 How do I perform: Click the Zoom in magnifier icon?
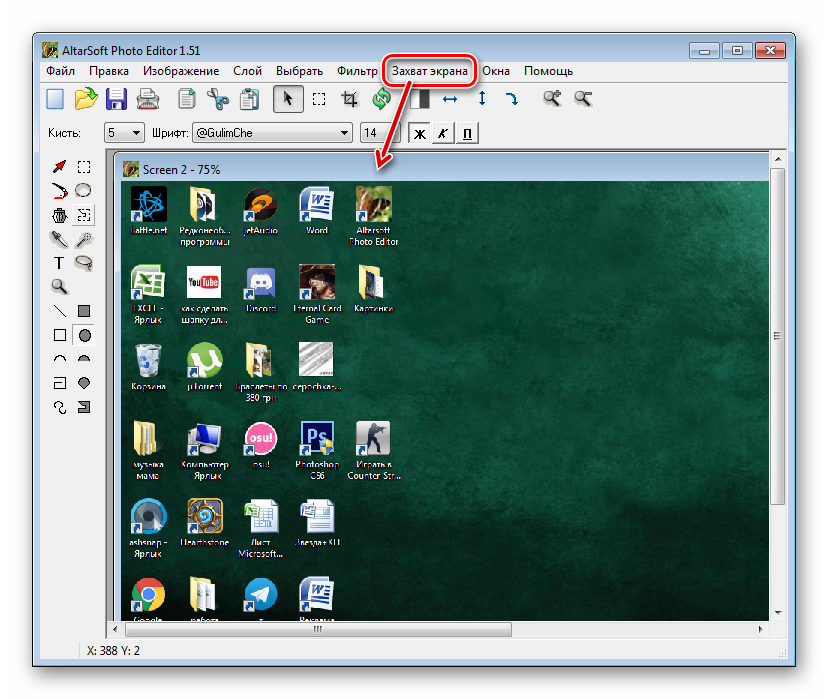(552, 99)
